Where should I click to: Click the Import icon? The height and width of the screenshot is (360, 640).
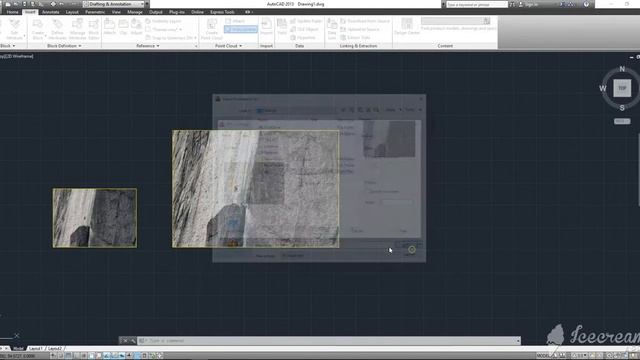tap(266, 27)
